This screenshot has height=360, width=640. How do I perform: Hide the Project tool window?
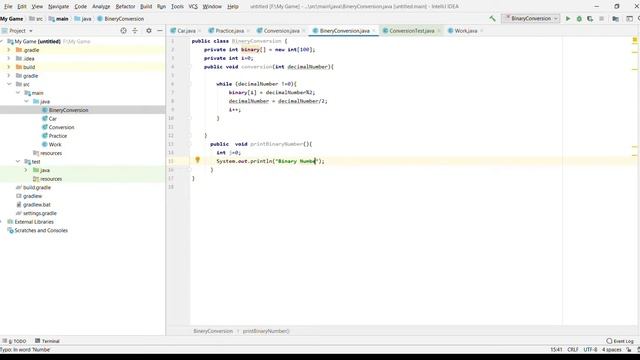(160, 31)
